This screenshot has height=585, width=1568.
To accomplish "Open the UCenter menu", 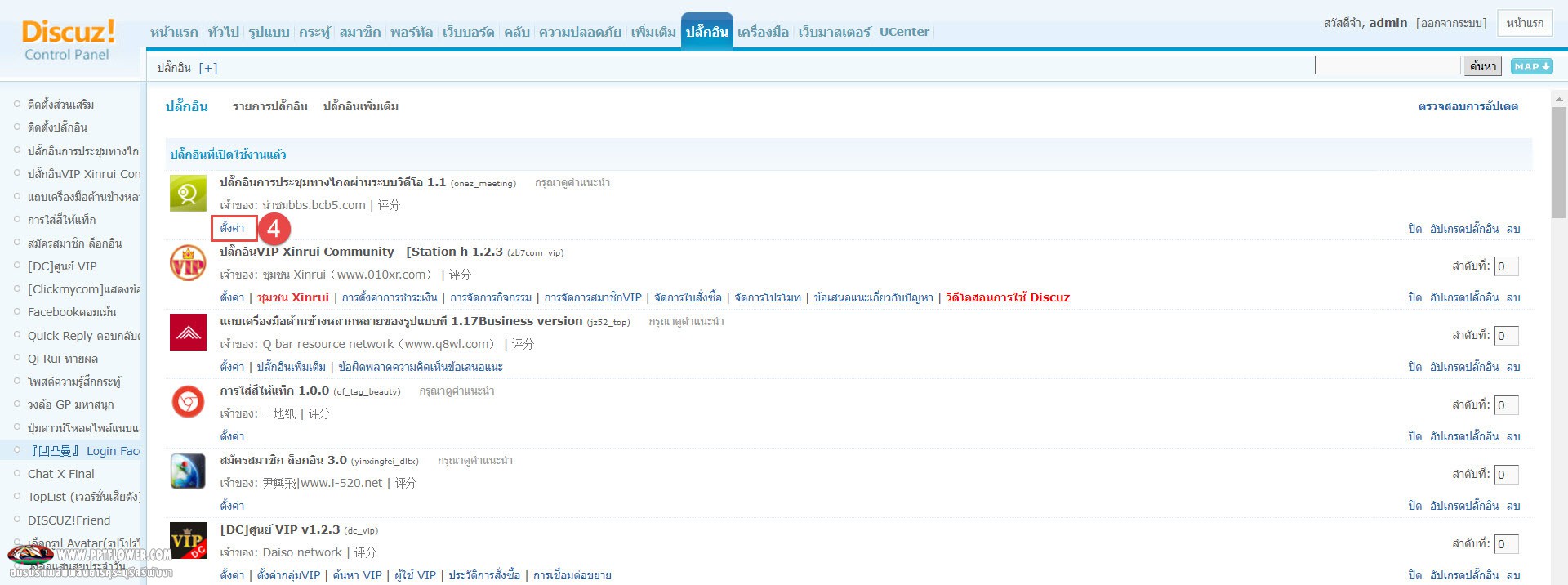I will [904, 32].
